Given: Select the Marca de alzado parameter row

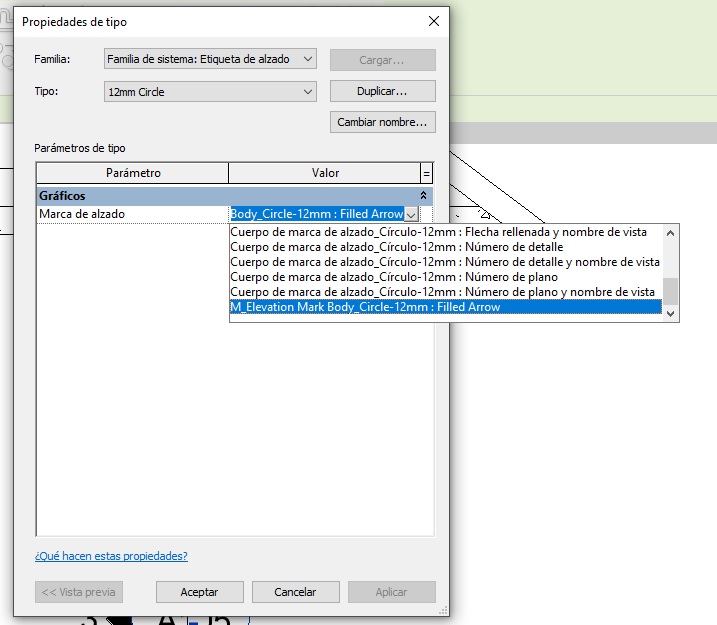Looking at the screenshot, I should click(132, 214).
